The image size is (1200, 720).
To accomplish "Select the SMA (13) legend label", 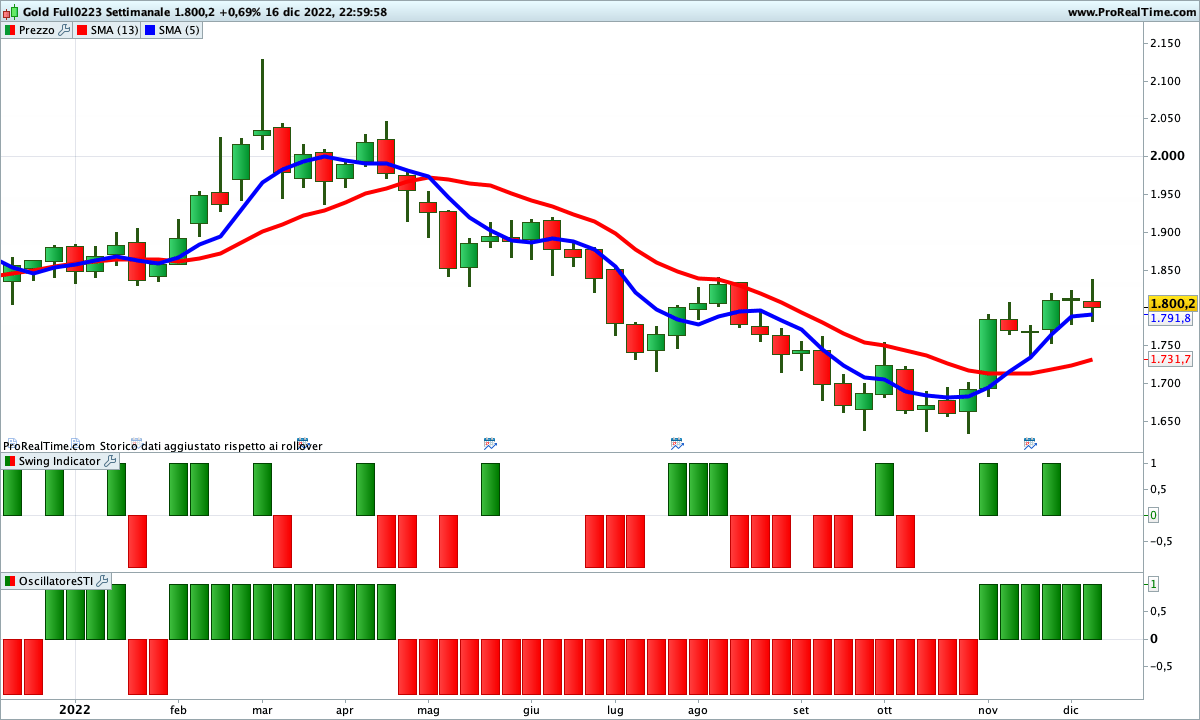I will pyautogui.click(x=115, y=30).
